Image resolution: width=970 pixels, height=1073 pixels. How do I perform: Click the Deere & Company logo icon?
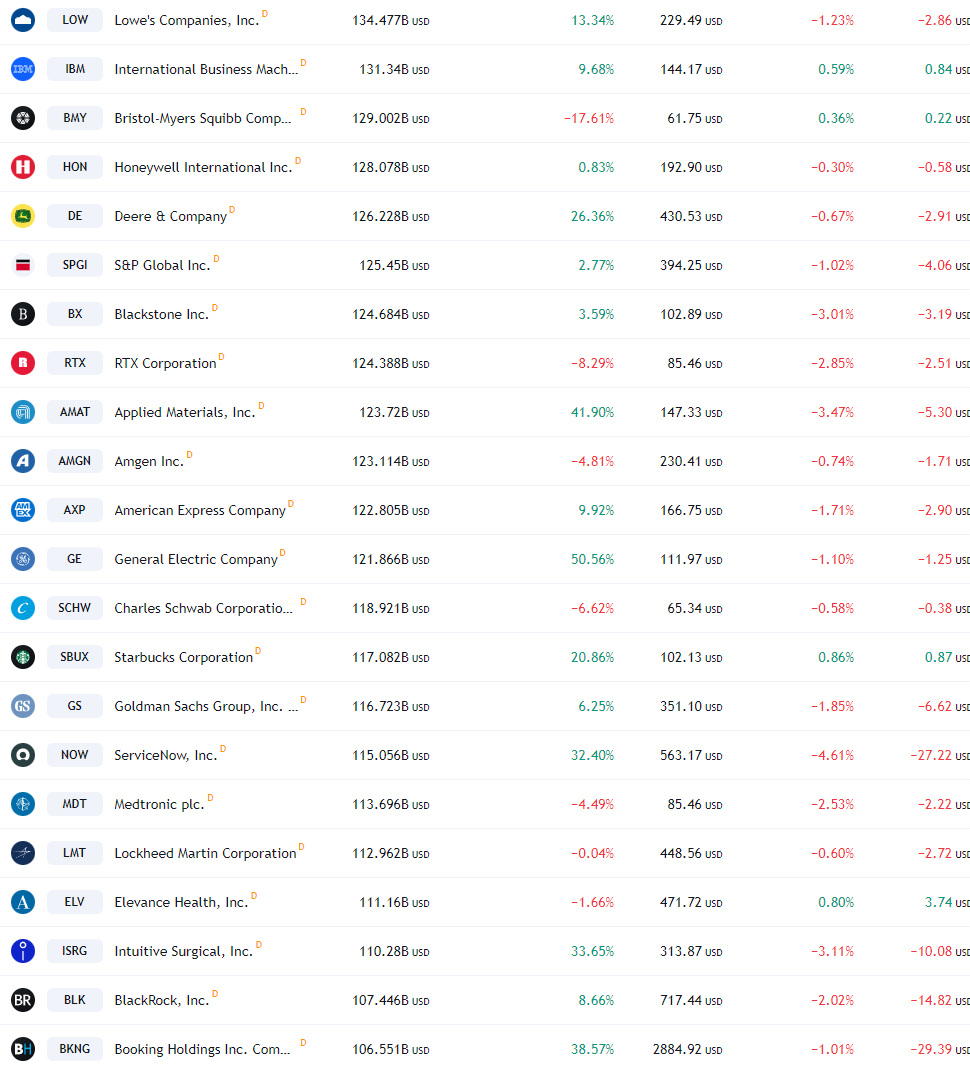tap(23, 216)
